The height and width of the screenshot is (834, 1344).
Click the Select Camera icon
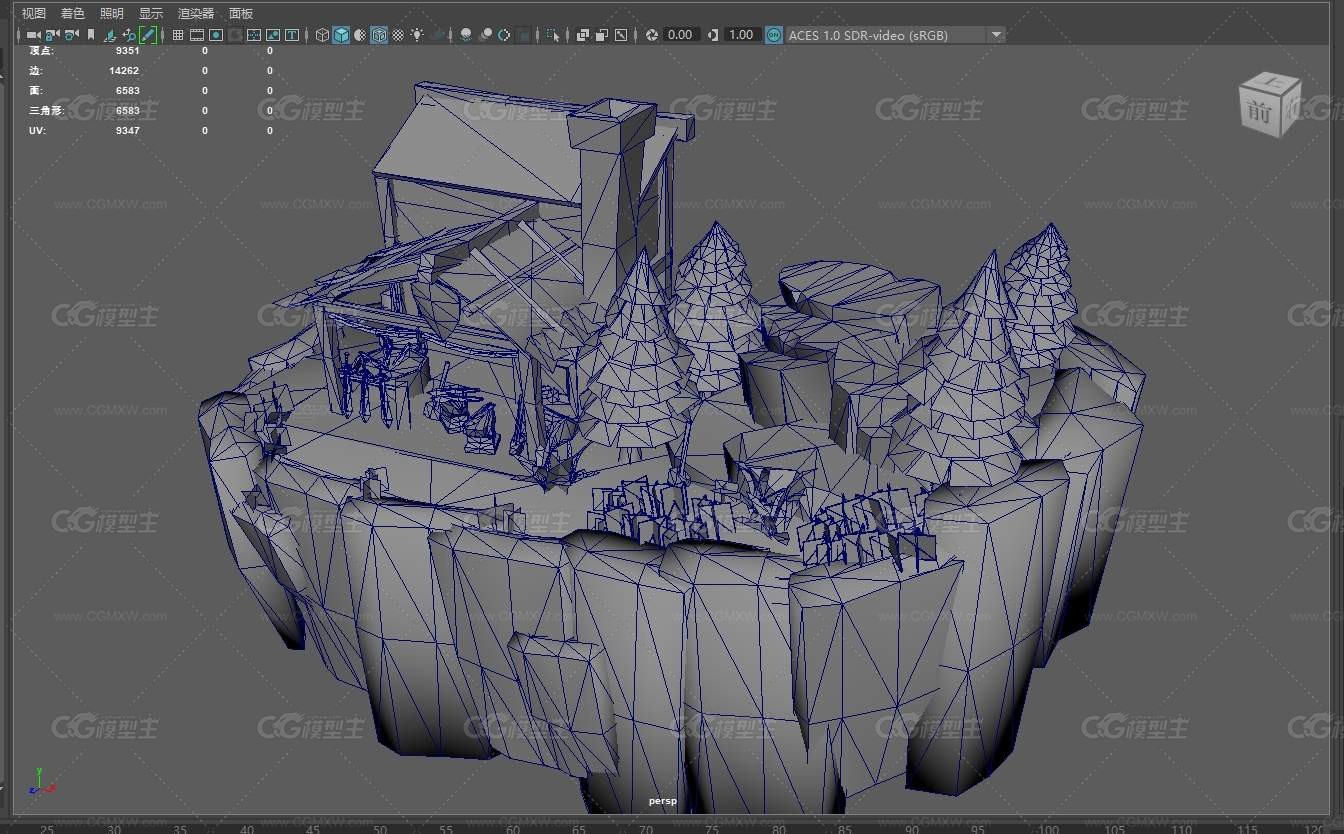tap(33, 35)
